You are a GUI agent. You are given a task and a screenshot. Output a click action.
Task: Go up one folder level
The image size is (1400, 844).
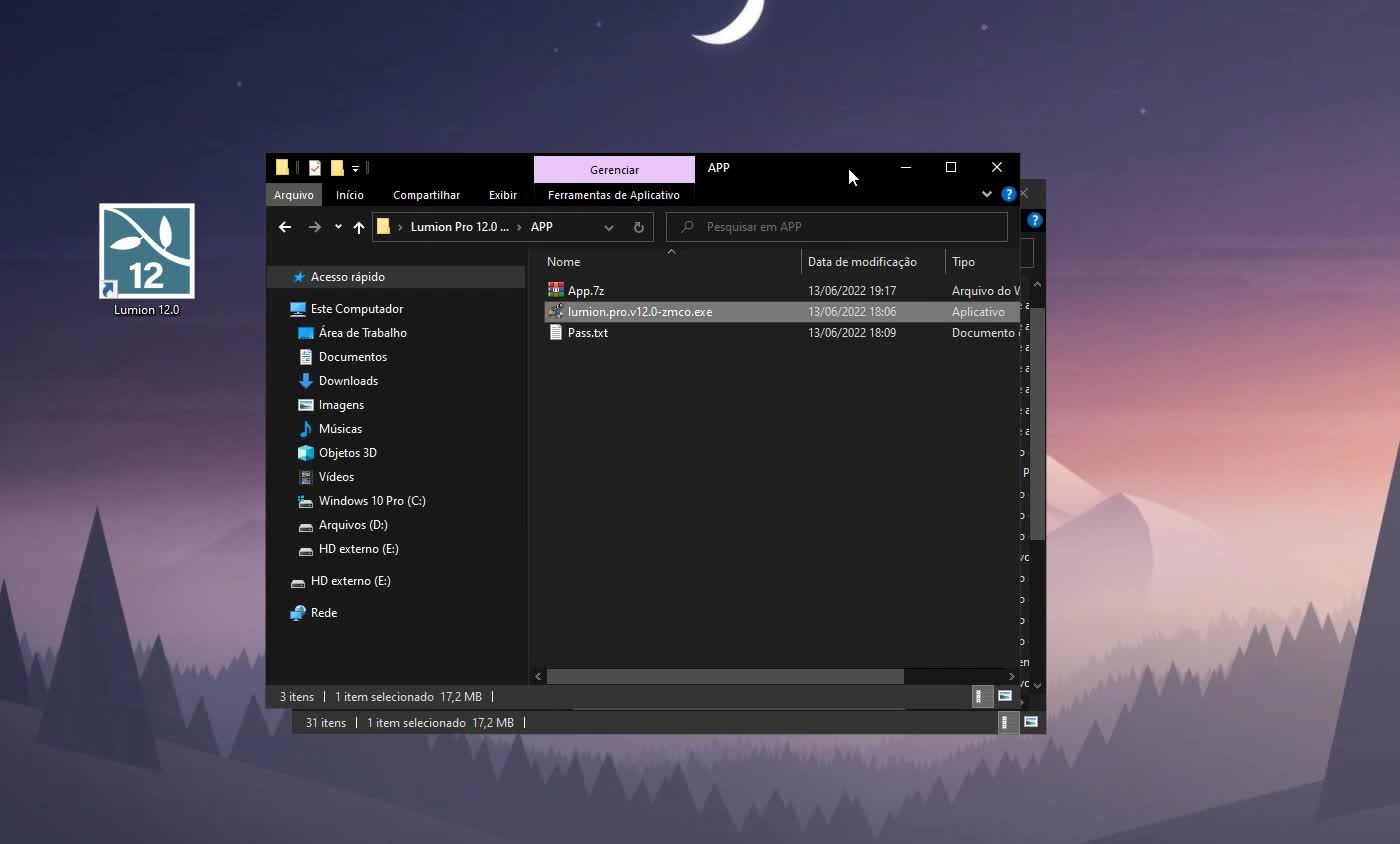[x=359, y=227]
